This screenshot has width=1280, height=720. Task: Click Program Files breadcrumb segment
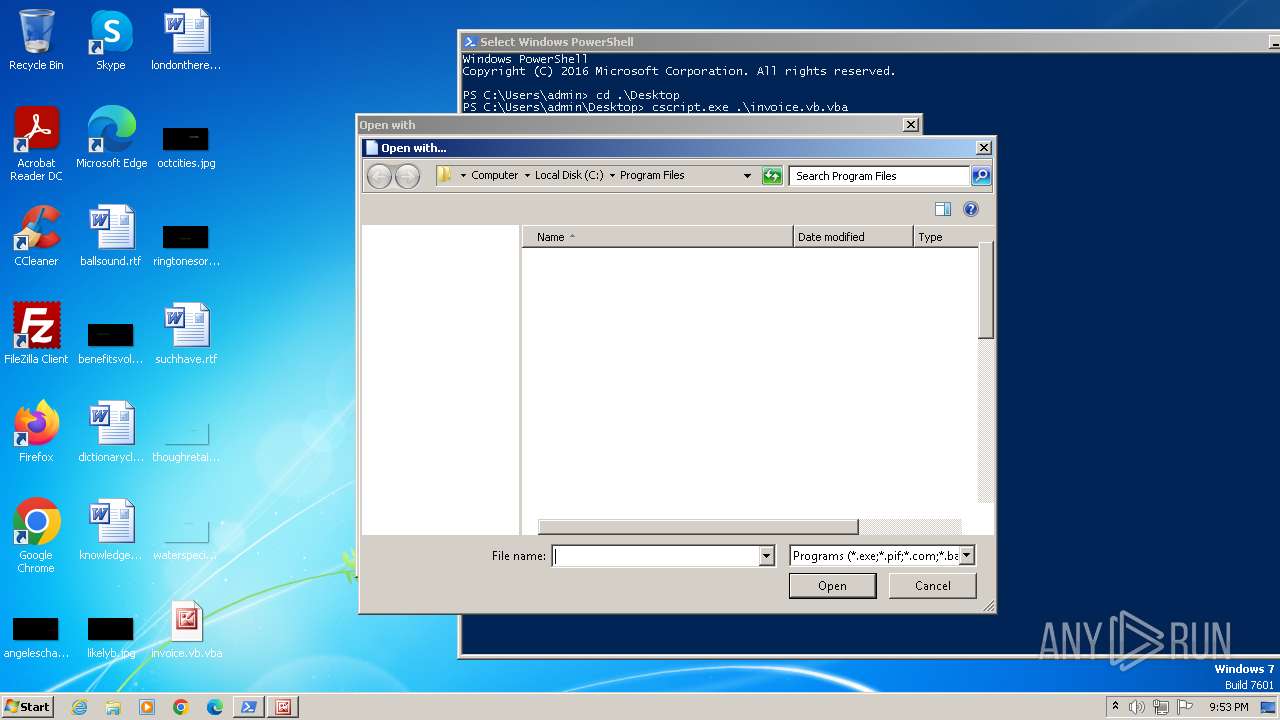652,176
